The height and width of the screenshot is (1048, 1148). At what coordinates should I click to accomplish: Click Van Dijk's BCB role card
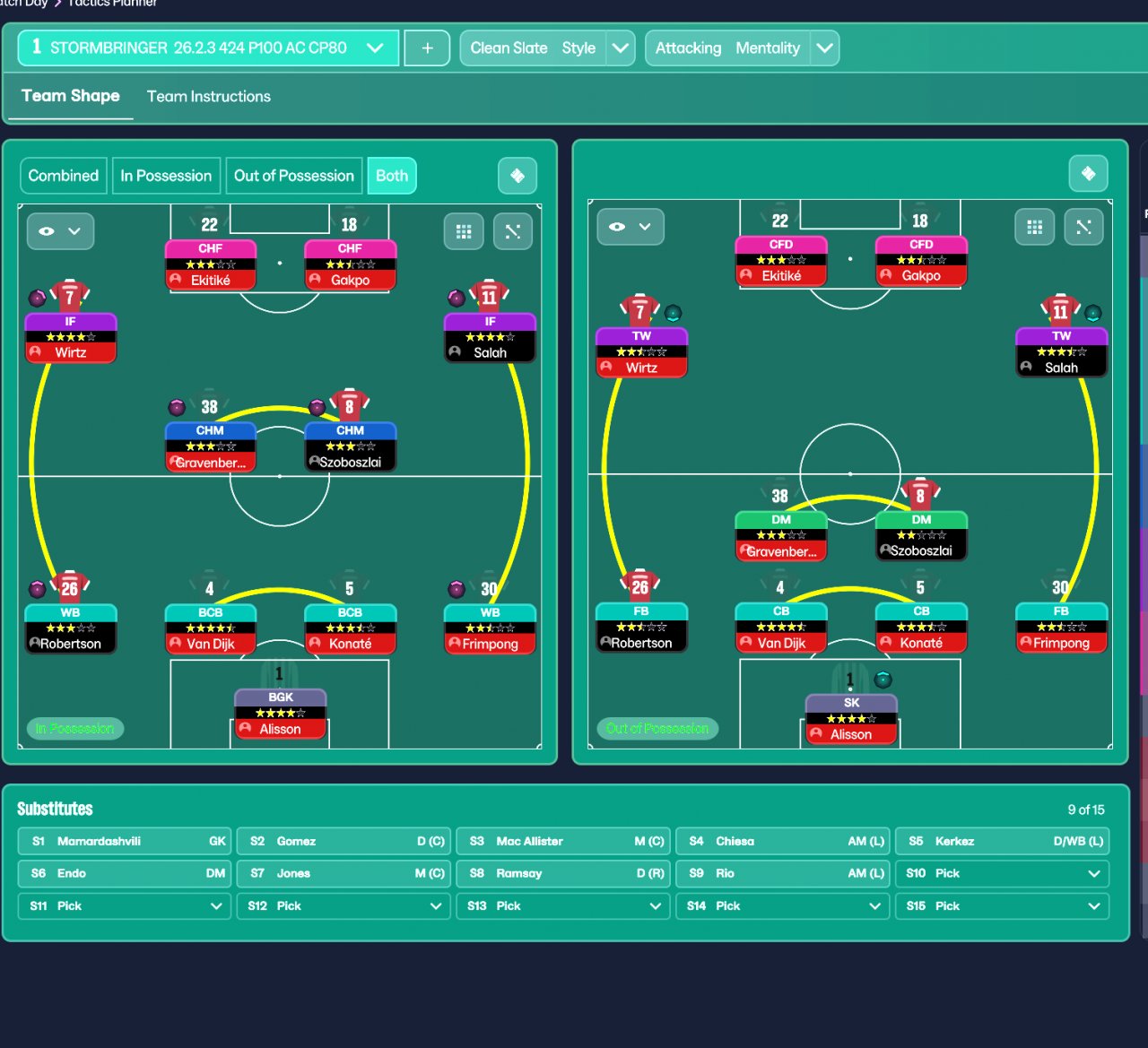(211, 628)
